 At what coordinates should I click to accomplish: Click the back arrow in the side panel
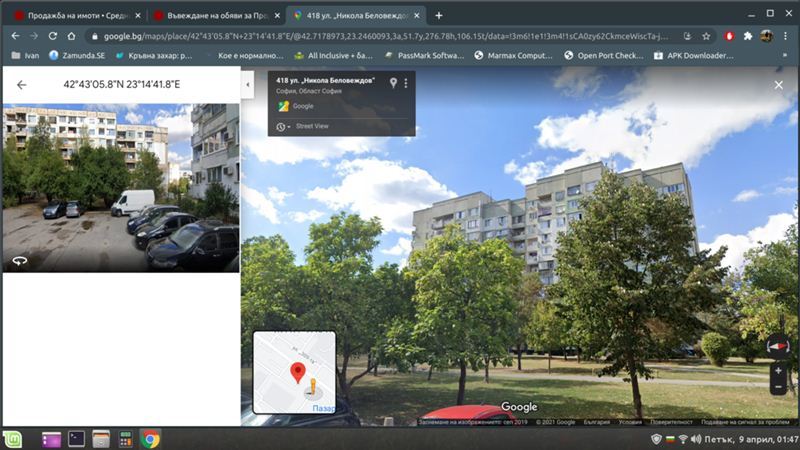[22, 85]
